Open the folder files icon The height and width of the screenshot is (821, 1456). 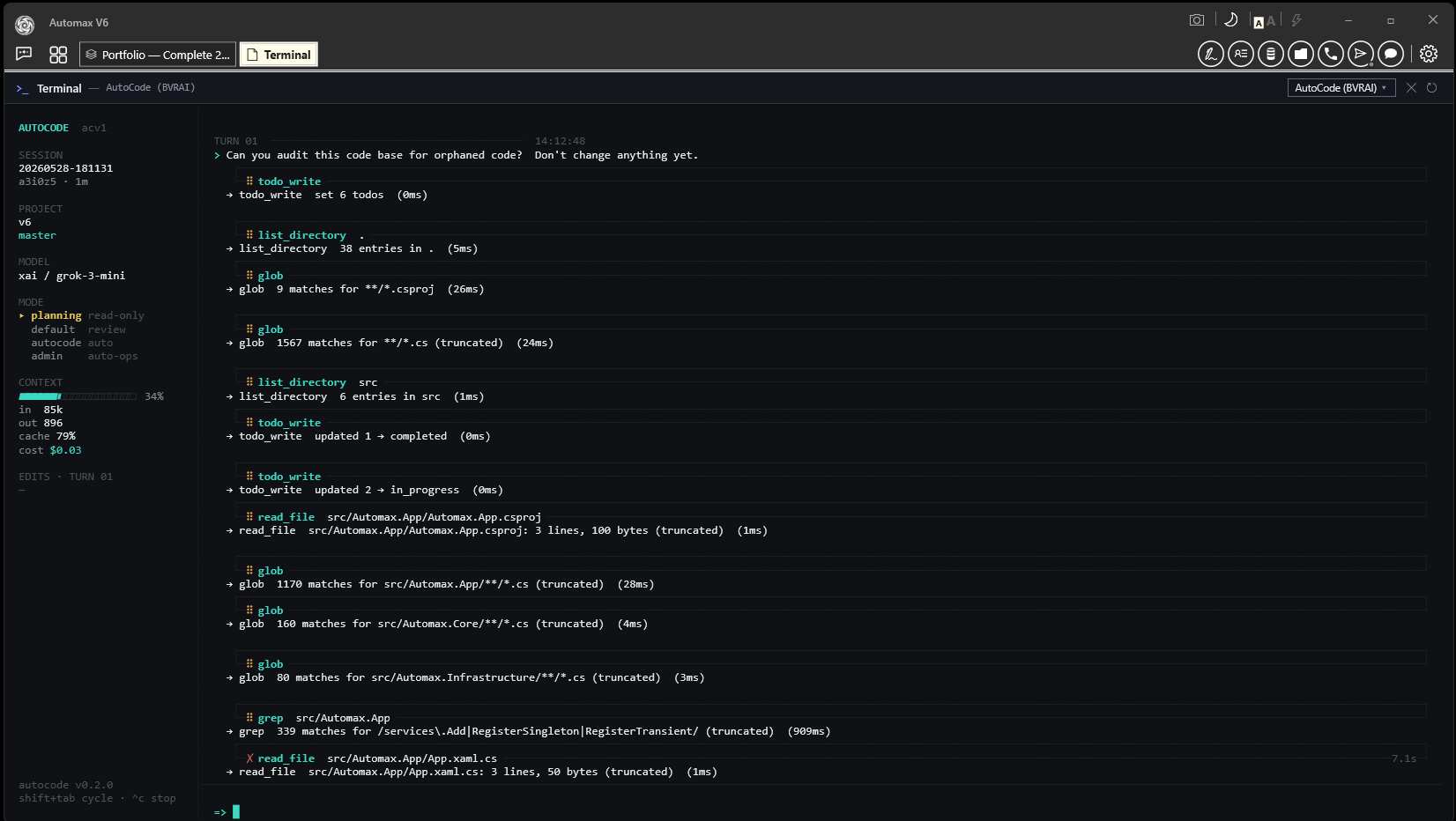point(1301,54)
